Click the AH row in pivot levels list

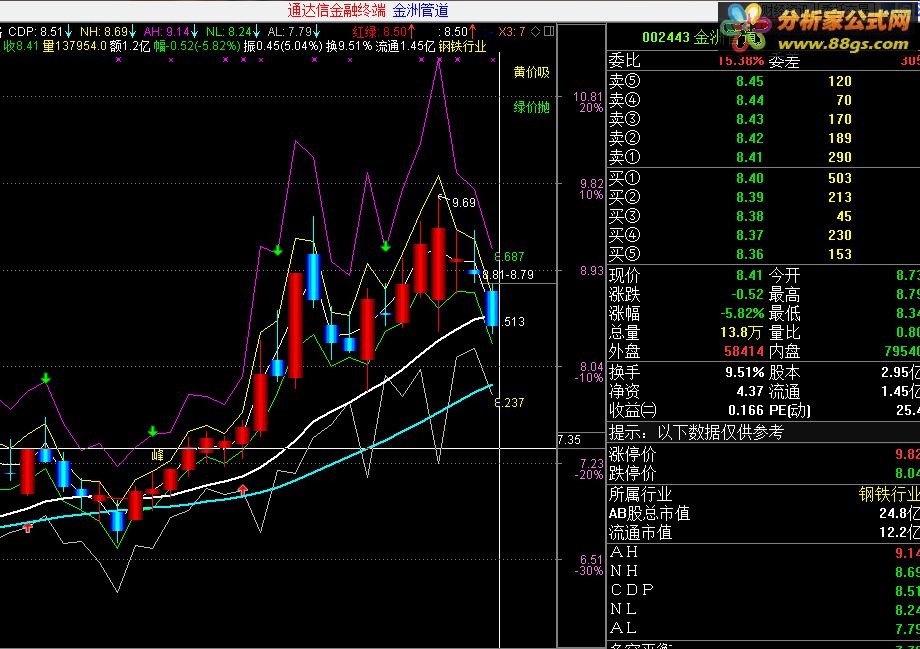tap(763, 552)
